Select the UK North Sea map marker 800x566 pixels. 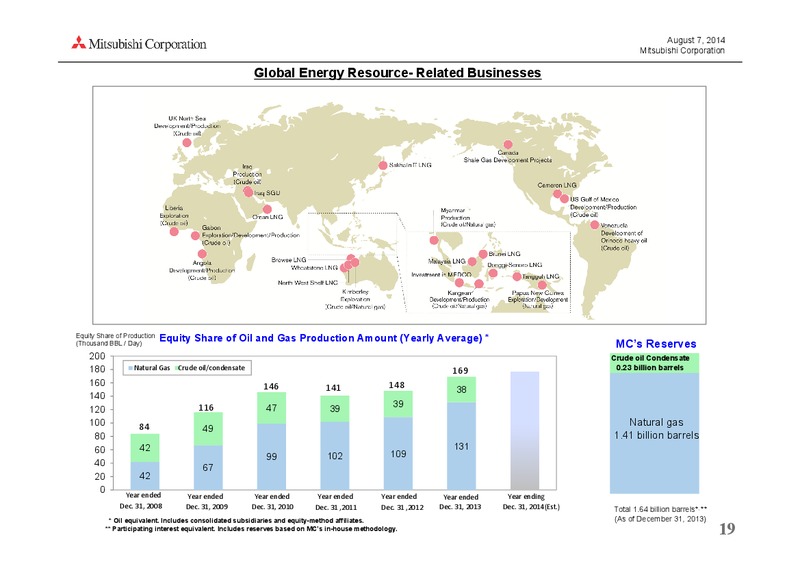point(187,142)
